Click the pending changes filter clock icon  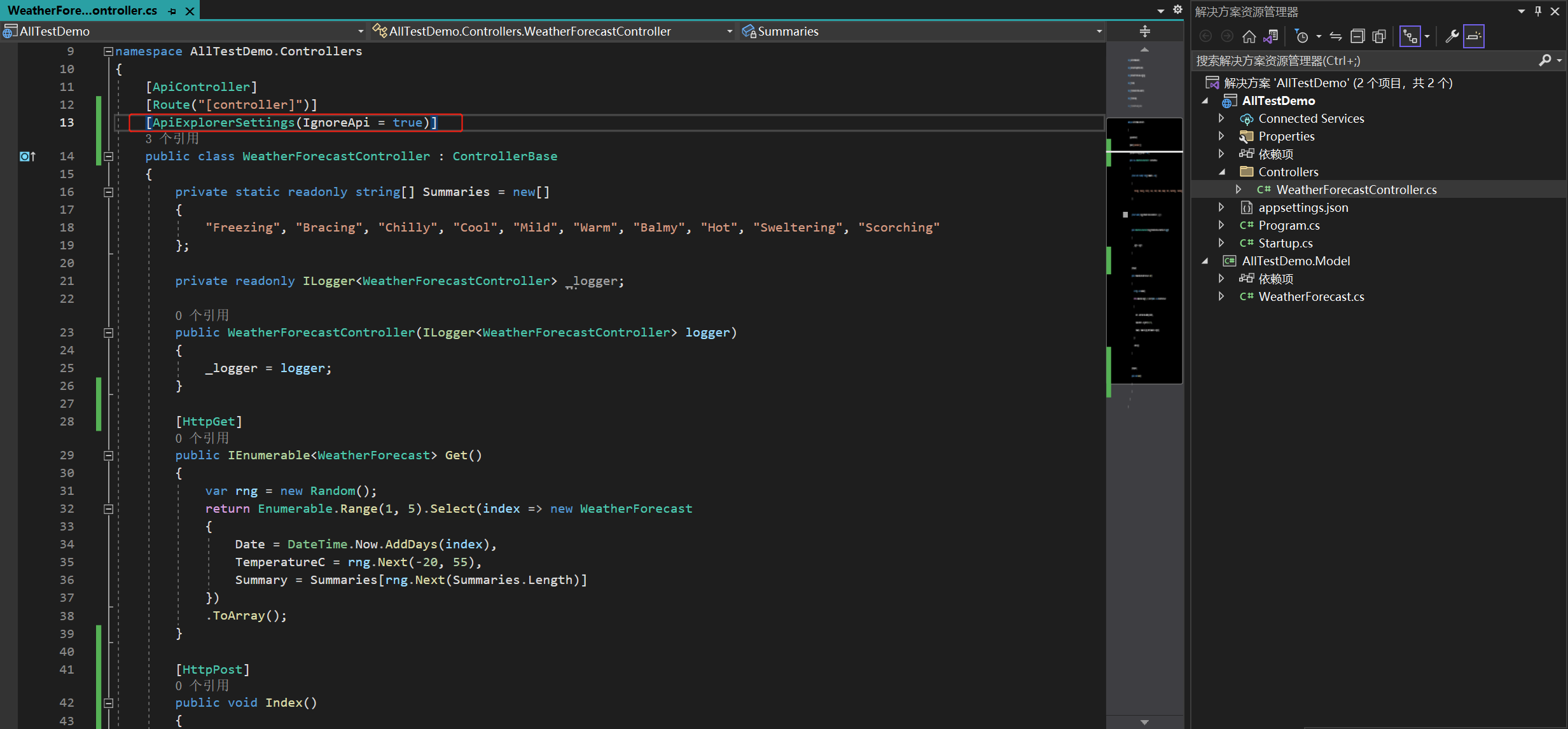1301,36
